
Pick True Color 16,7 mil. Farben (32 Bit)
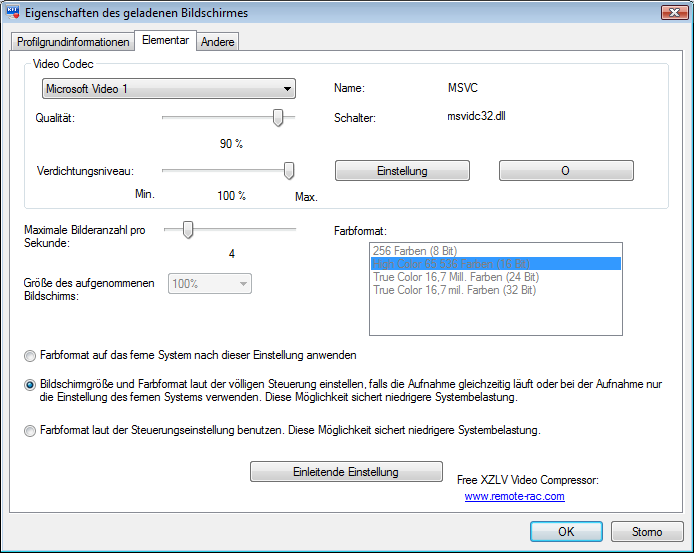455,290
